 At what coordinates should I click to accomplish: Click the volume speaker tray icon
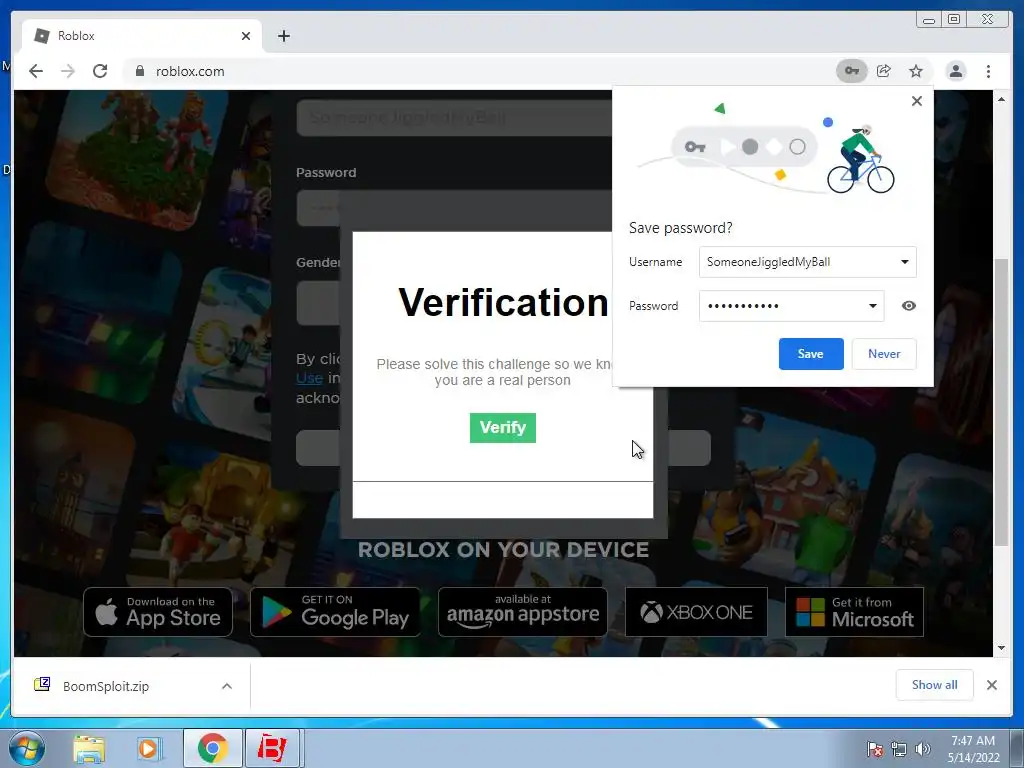(x=923, y=749)
